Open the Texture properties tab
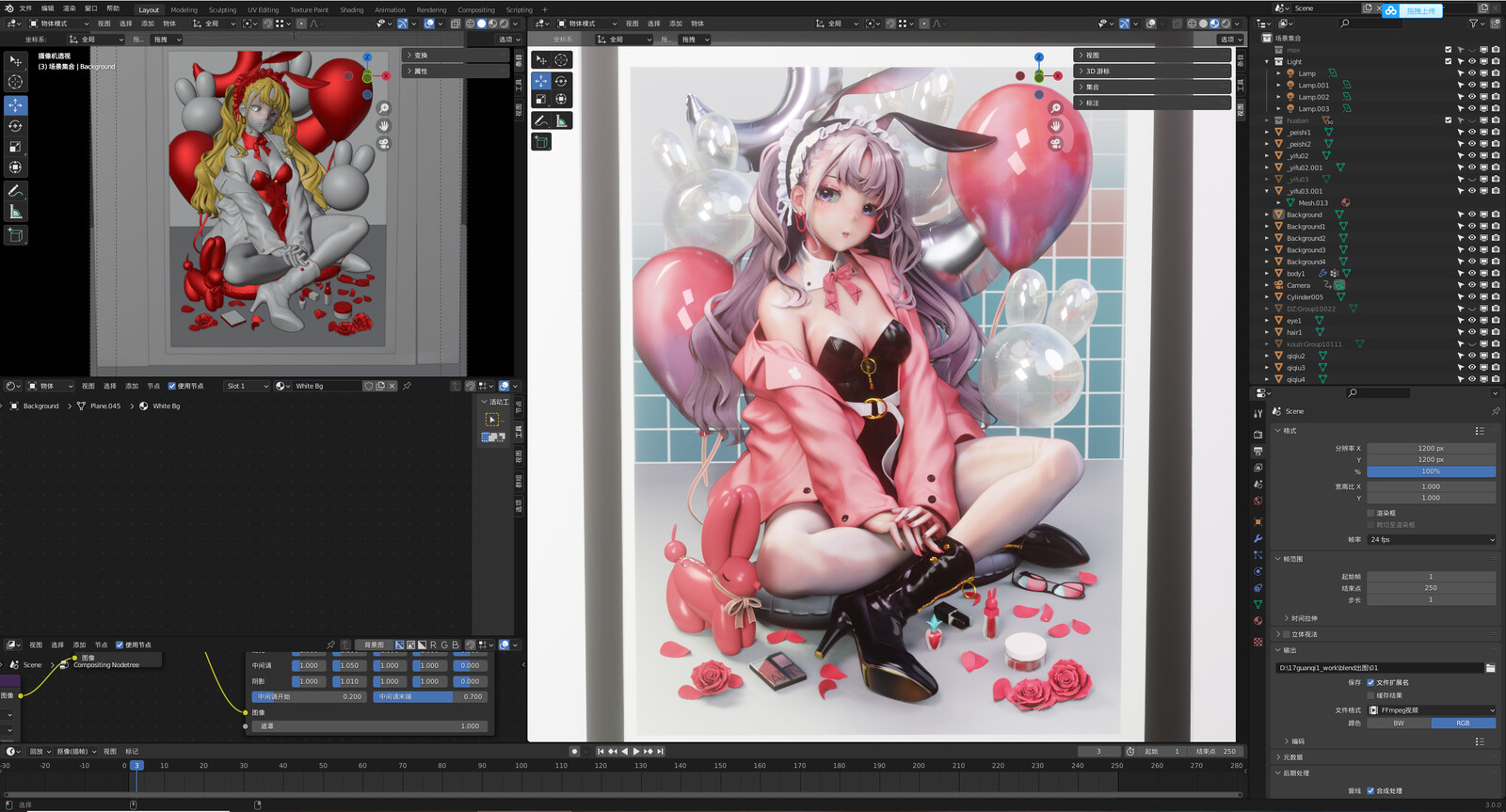The image size is (1506, 812). pyautogui.click(x=1258, y=642)
